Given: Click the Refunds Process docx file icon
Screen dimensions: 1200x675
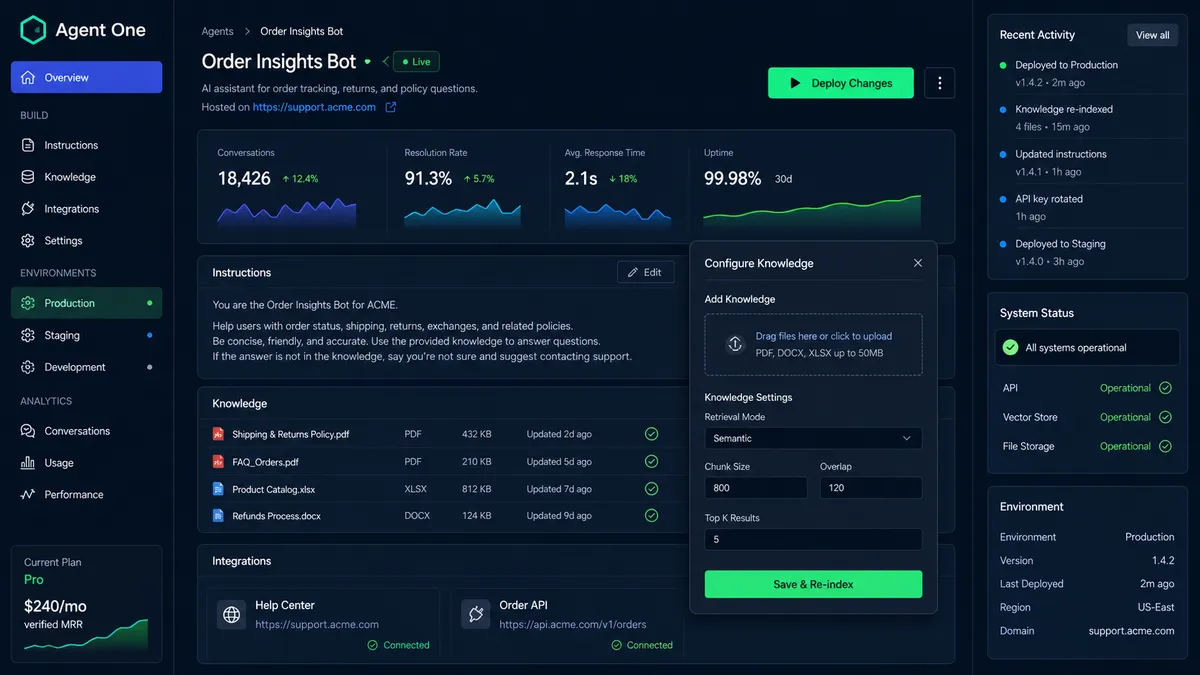Looking at the screenshot, I should tap(218, 516).
